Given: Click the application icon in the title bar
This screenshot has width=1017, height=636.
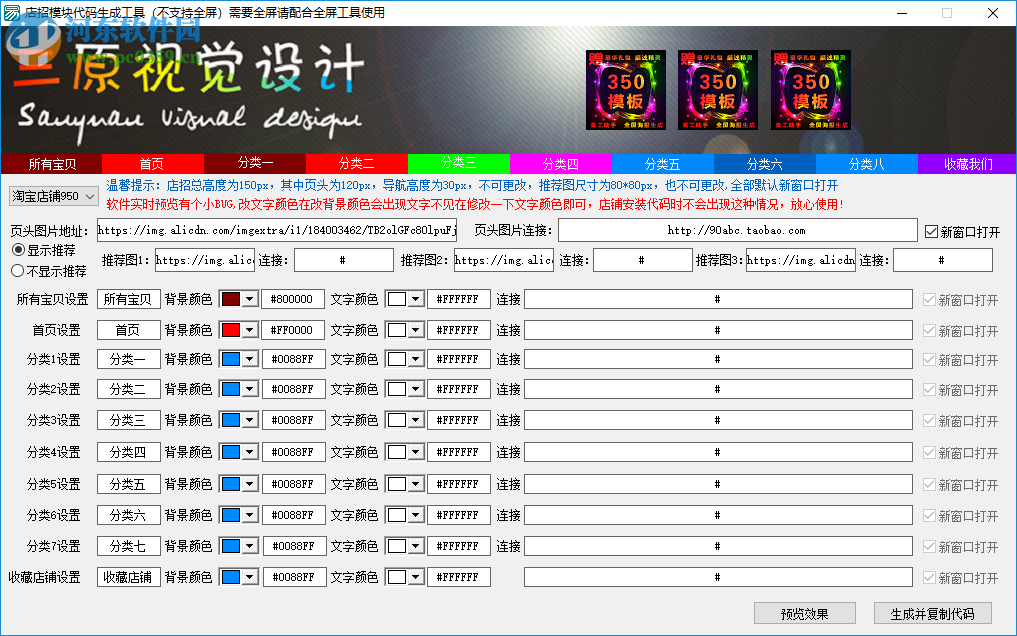Looking at the screenshot, I should click(14, 12).
